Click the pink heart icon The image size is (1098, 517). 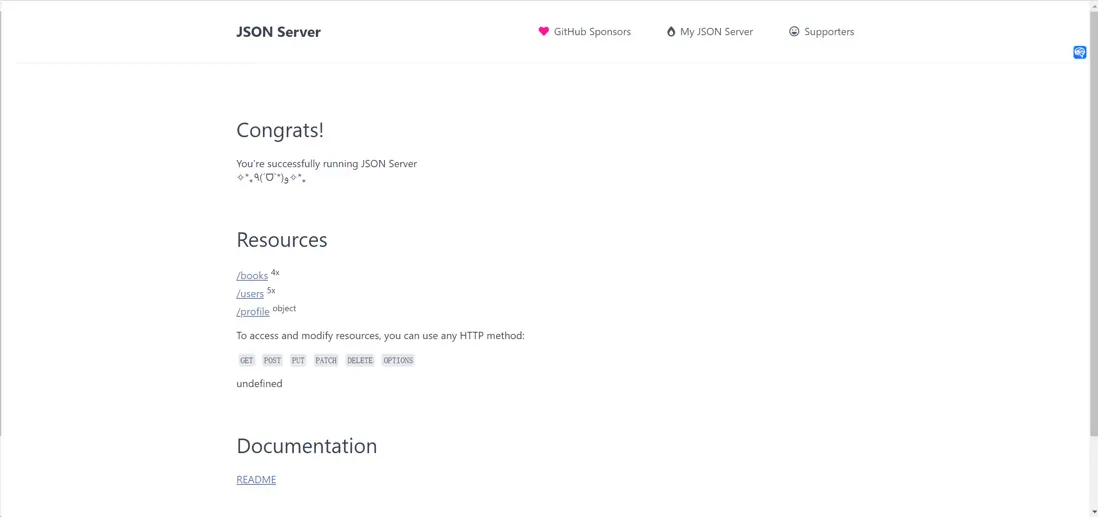(x=544, y=31)
